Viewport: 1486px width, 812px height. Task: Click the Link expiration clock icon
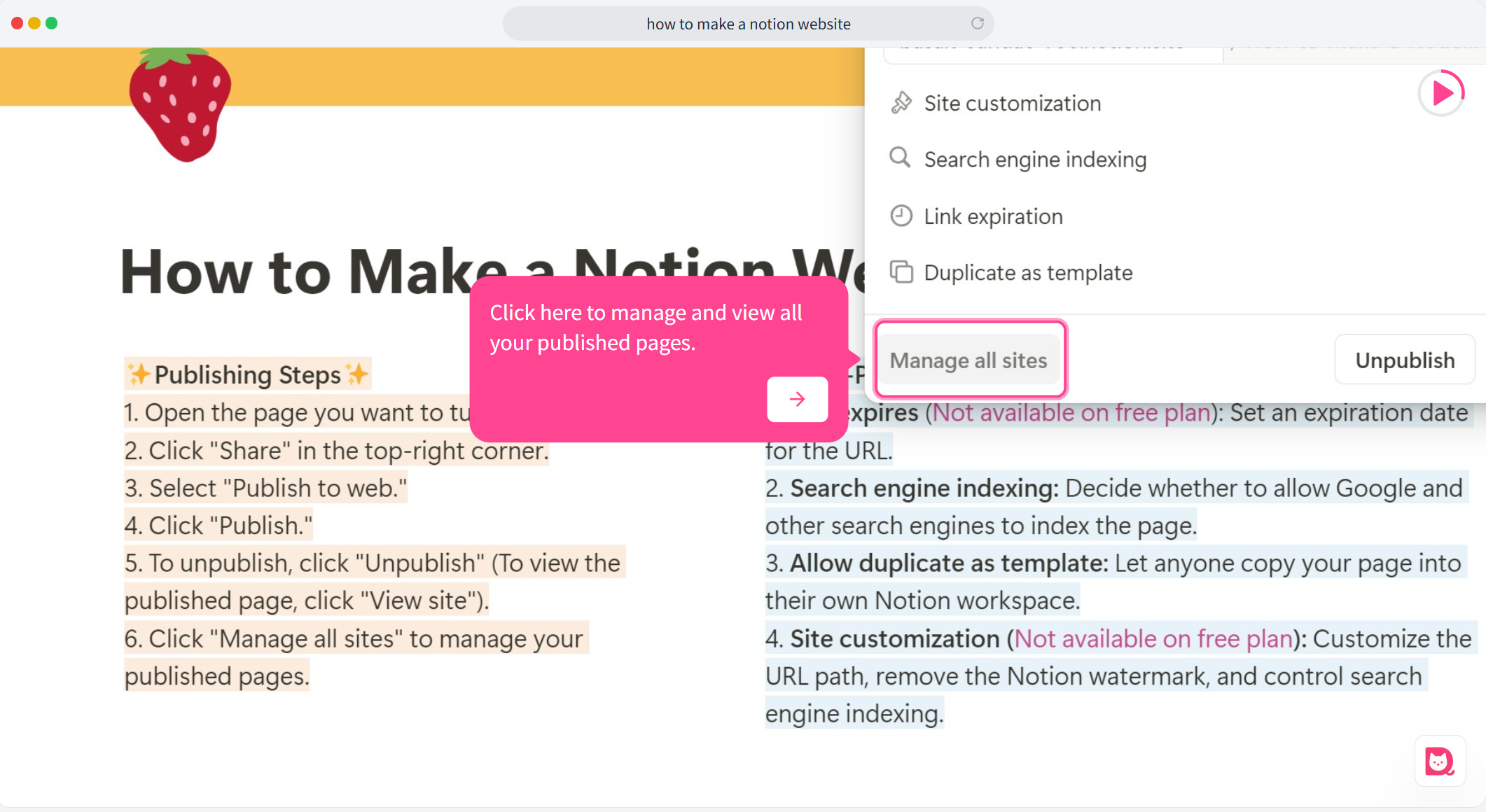pyautogui.click(x=901, y=216)
